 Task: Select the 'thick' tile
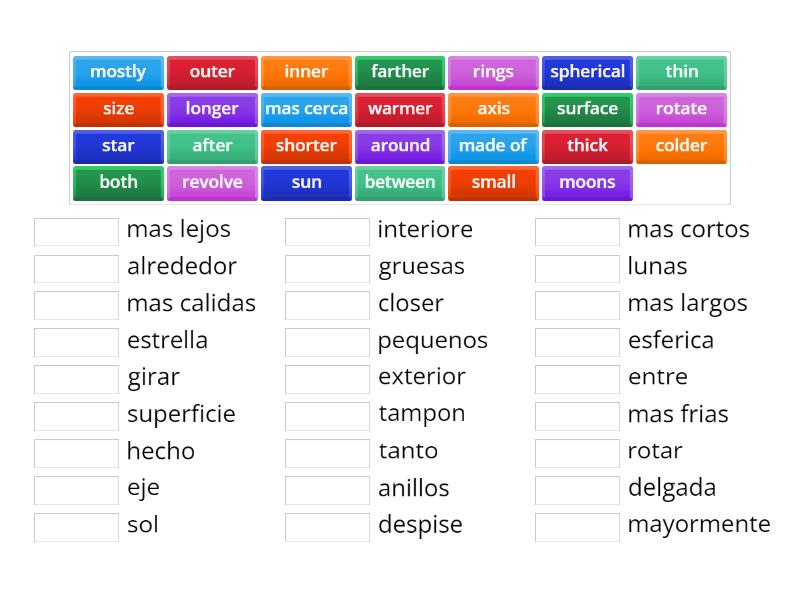587,145
